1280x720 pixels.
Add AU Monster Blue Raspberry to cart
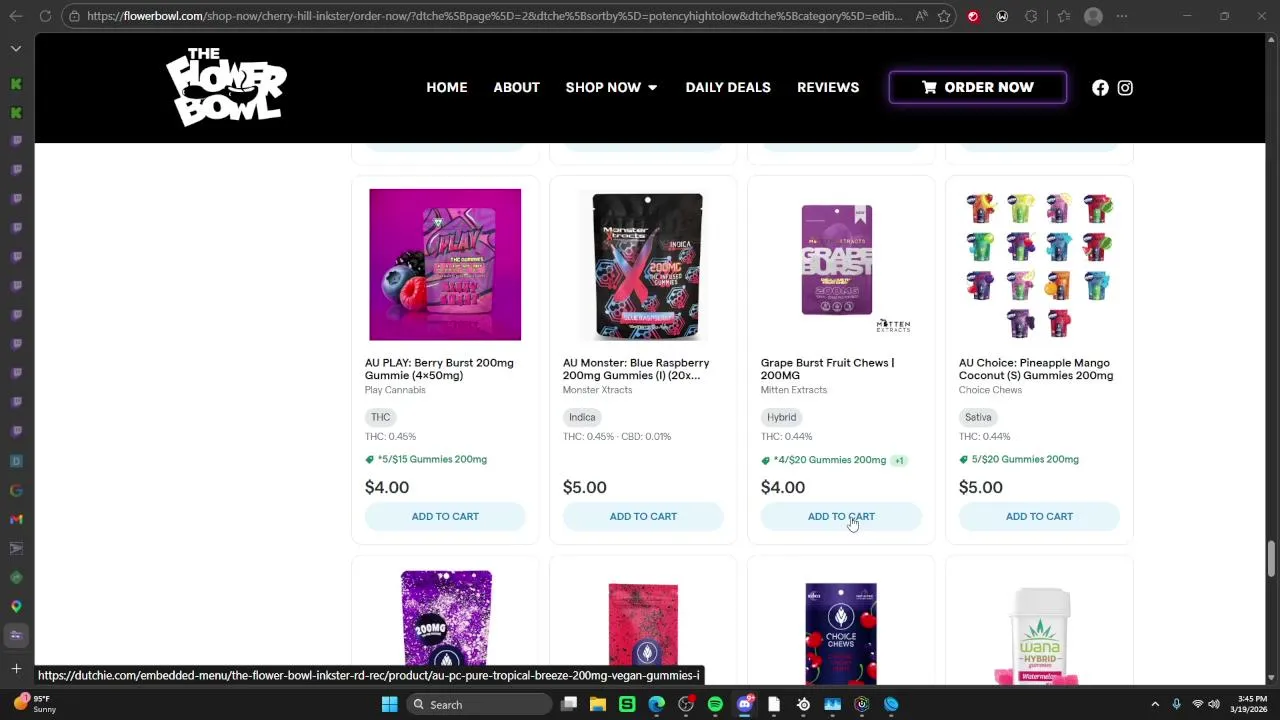[x=643, y=516]
